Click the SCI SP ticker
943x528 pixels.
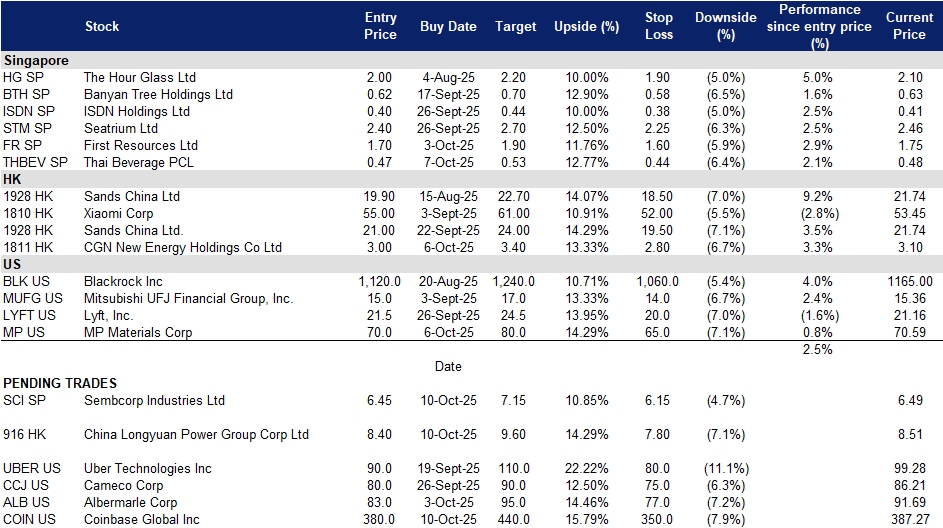25,401
